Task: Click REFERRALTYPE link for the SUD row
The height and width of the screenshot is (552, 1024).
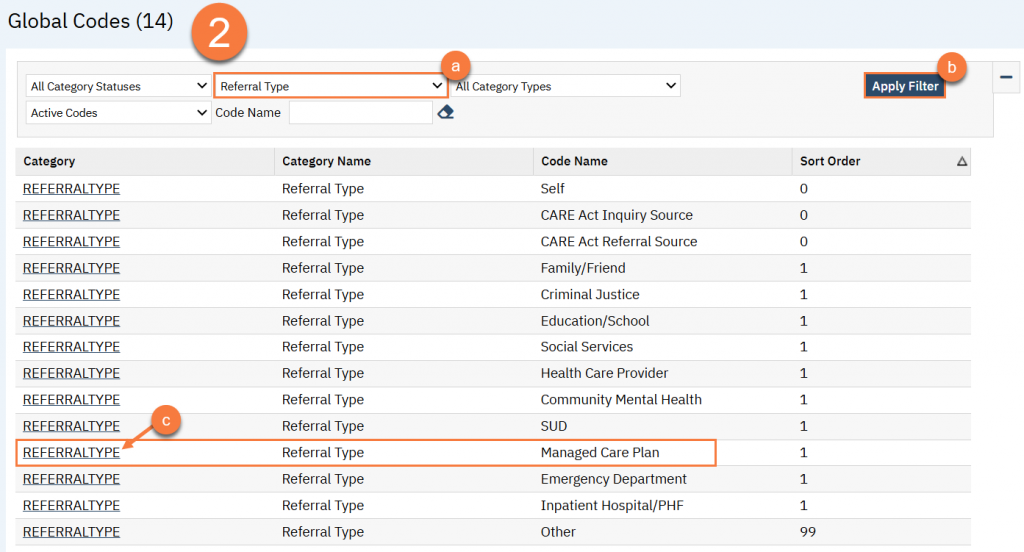Action: coord(71,426)
